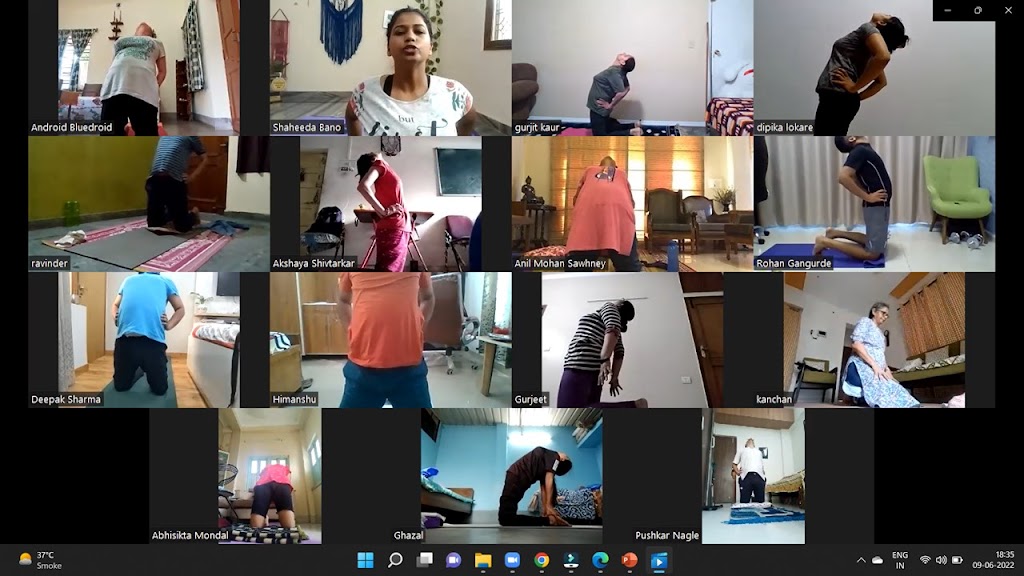
Task: Select Shaheeda Bano's video tile
Action: pyautogui.click(x=391, y=67)
